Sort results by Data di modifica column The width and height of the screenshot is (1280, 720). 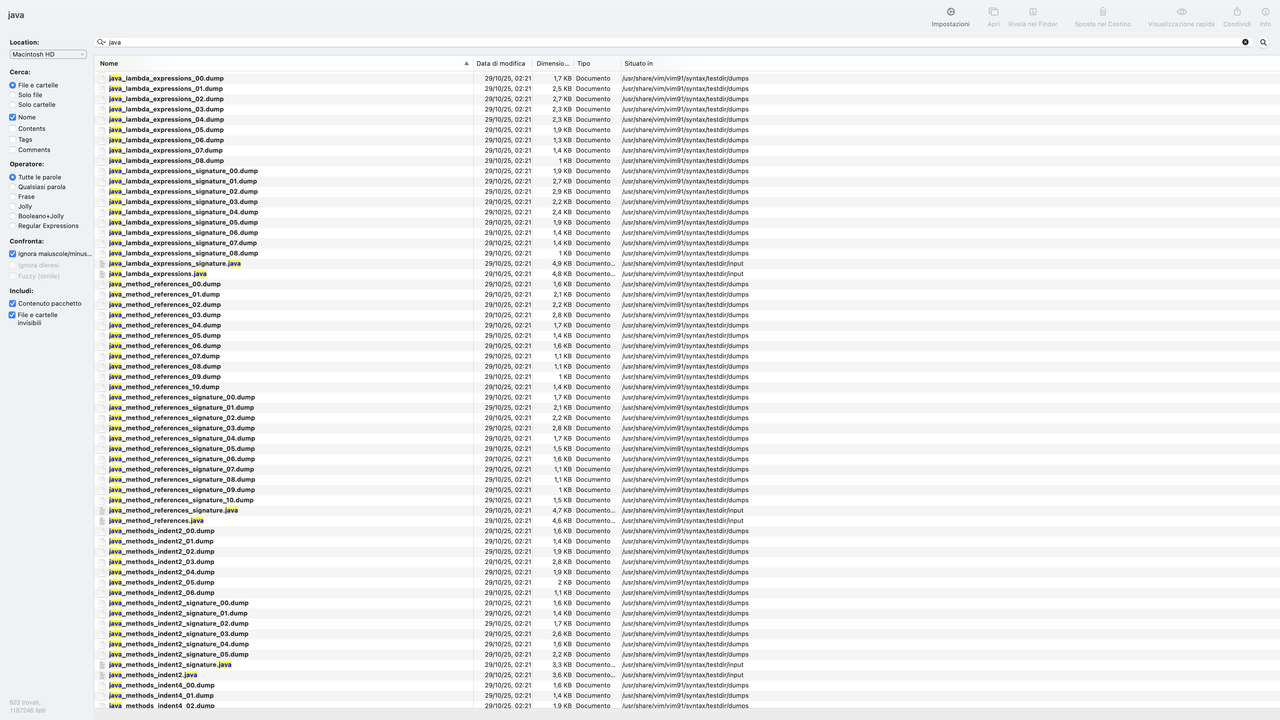(x=501, y=62)
